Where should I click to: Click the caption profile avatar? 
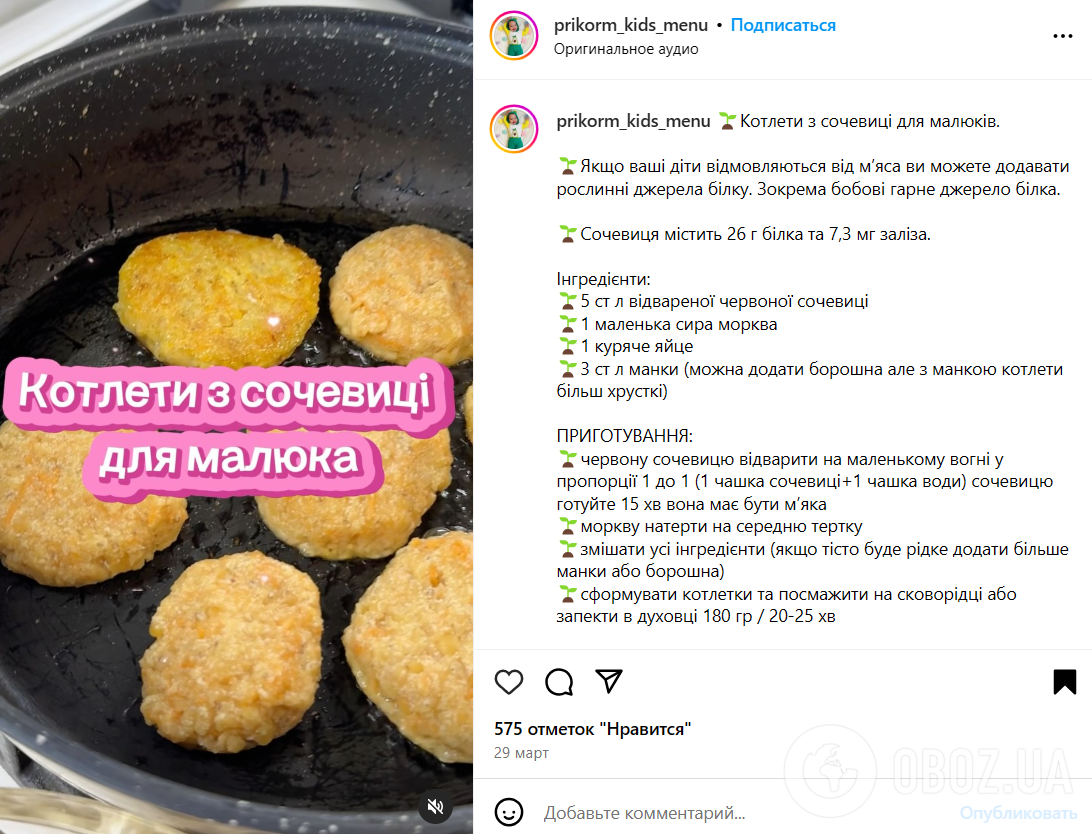coord(514,129)
